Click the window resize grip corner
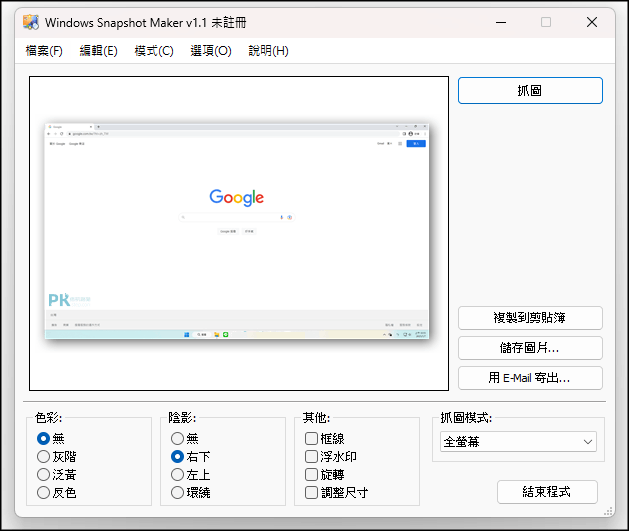The image size is (629, 531). point(608,511)
